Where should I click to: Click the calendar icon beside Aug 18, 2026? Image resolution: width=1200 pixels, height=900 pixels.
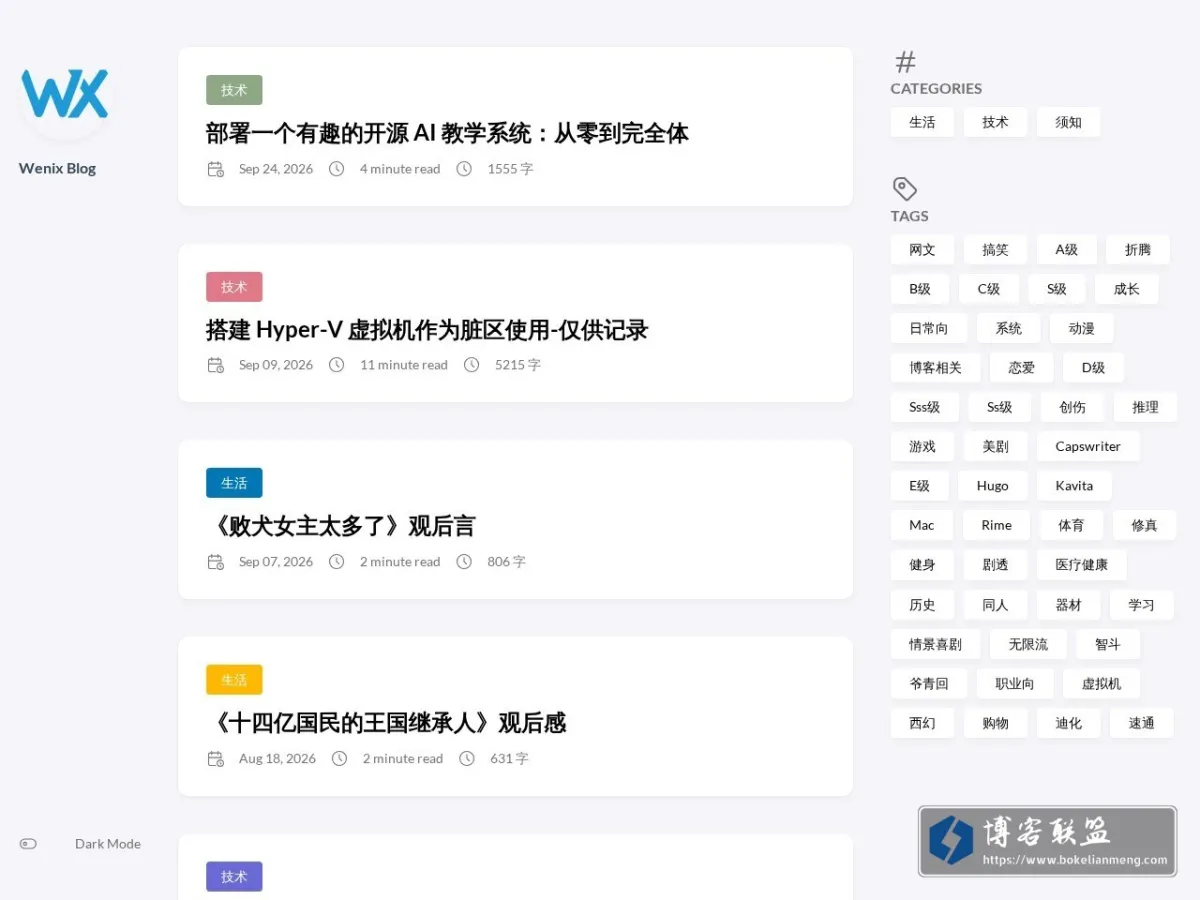[215, 759]
